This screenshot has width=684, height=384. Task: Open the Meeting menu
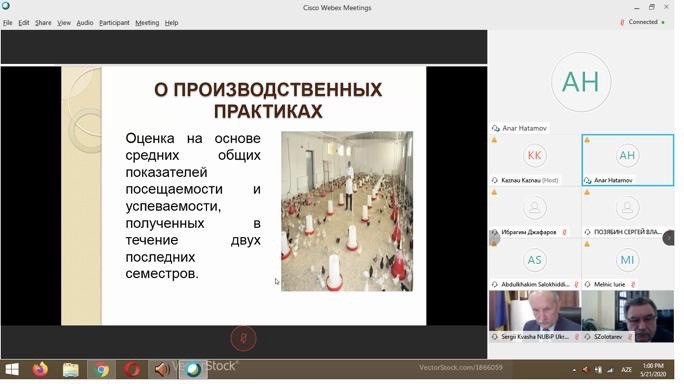[147, 23]
